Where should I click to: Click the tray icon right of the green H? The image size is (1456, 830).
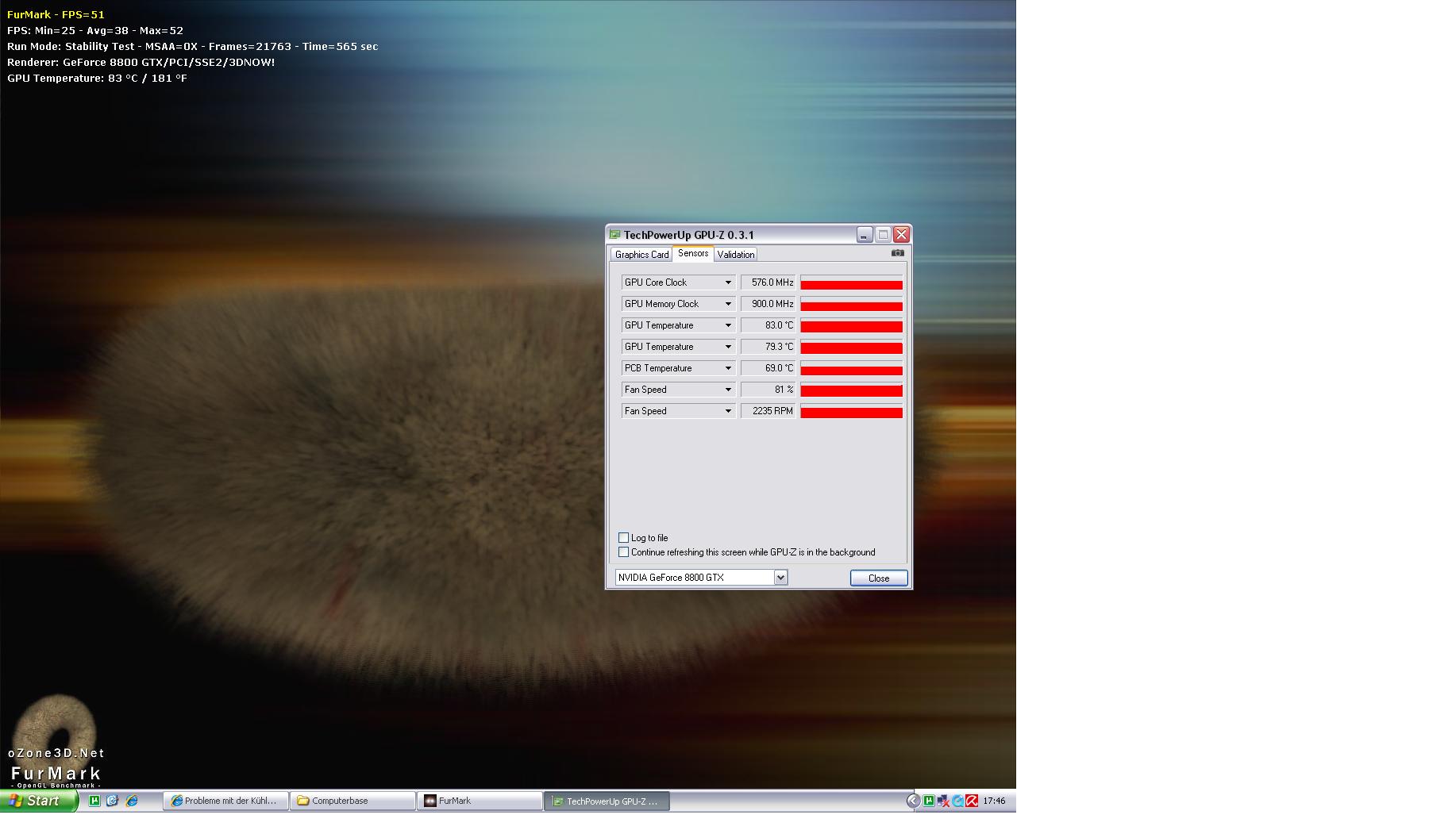pos(943,801)
